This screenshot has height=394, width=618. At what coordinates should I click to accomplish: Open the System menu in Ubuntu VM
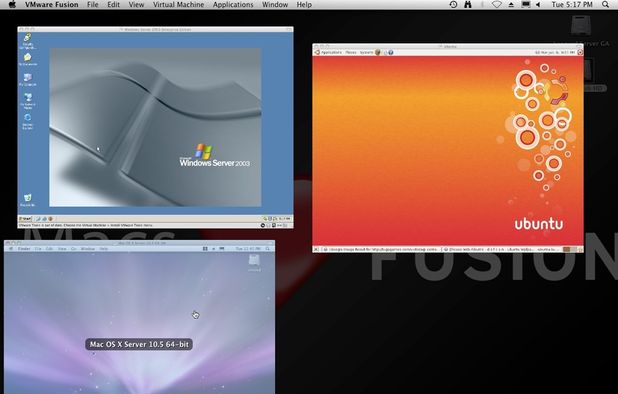click(366, 52)
